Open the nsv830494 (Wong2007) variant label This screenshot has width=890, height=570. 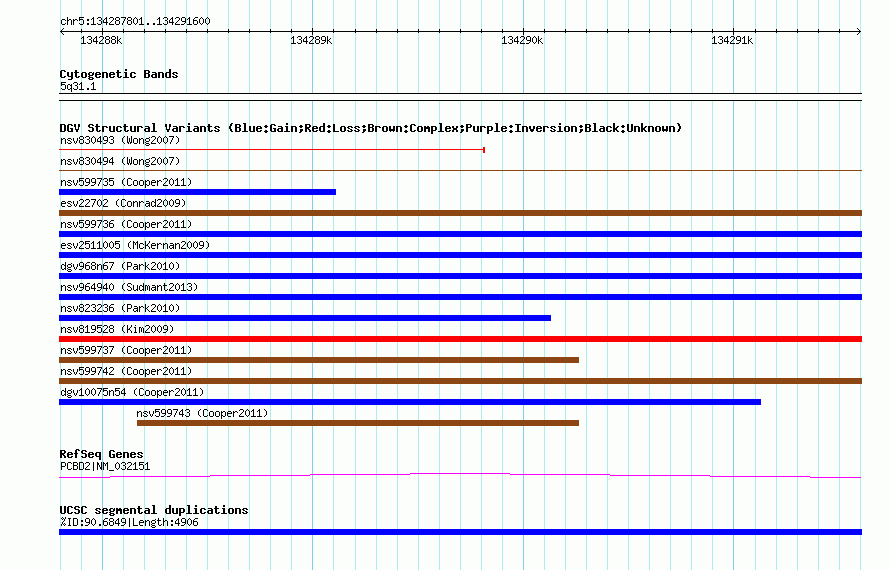(120, 161)
